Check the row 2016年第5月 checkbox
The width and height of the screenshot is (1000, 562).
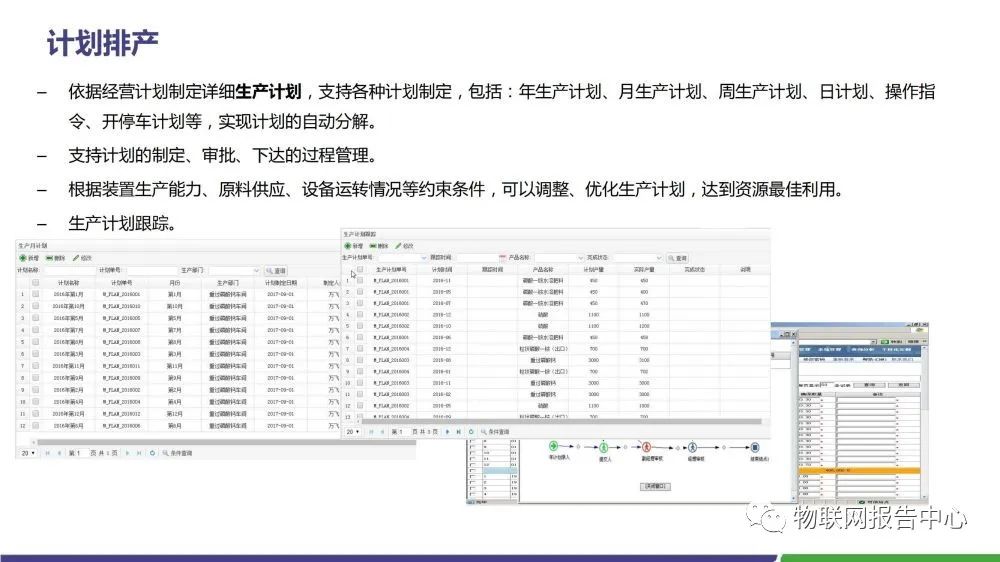pos(36,318)
